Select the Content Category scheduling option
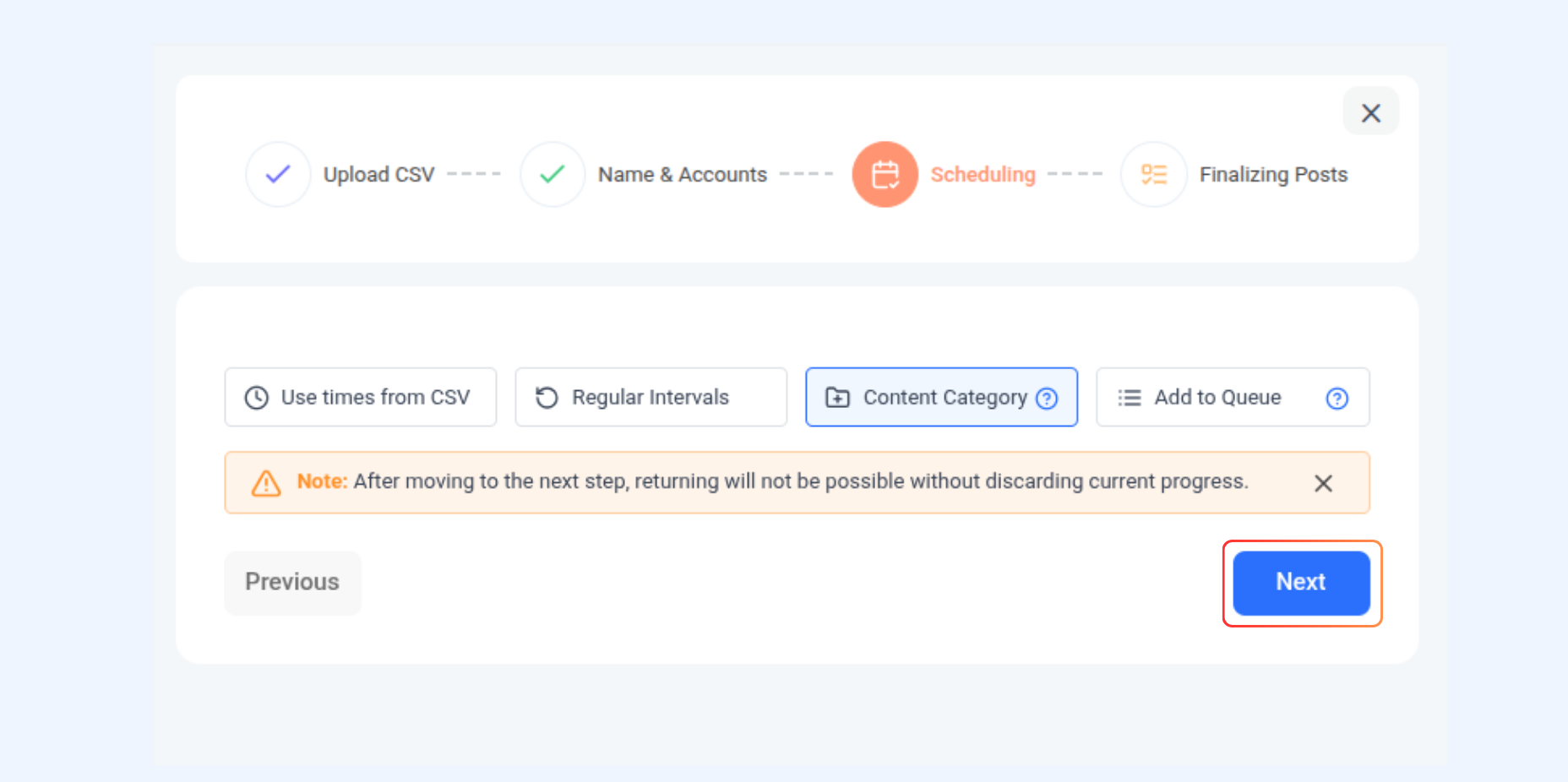Viewport: 1568px width, 782px height. click(x=942, y=397)
